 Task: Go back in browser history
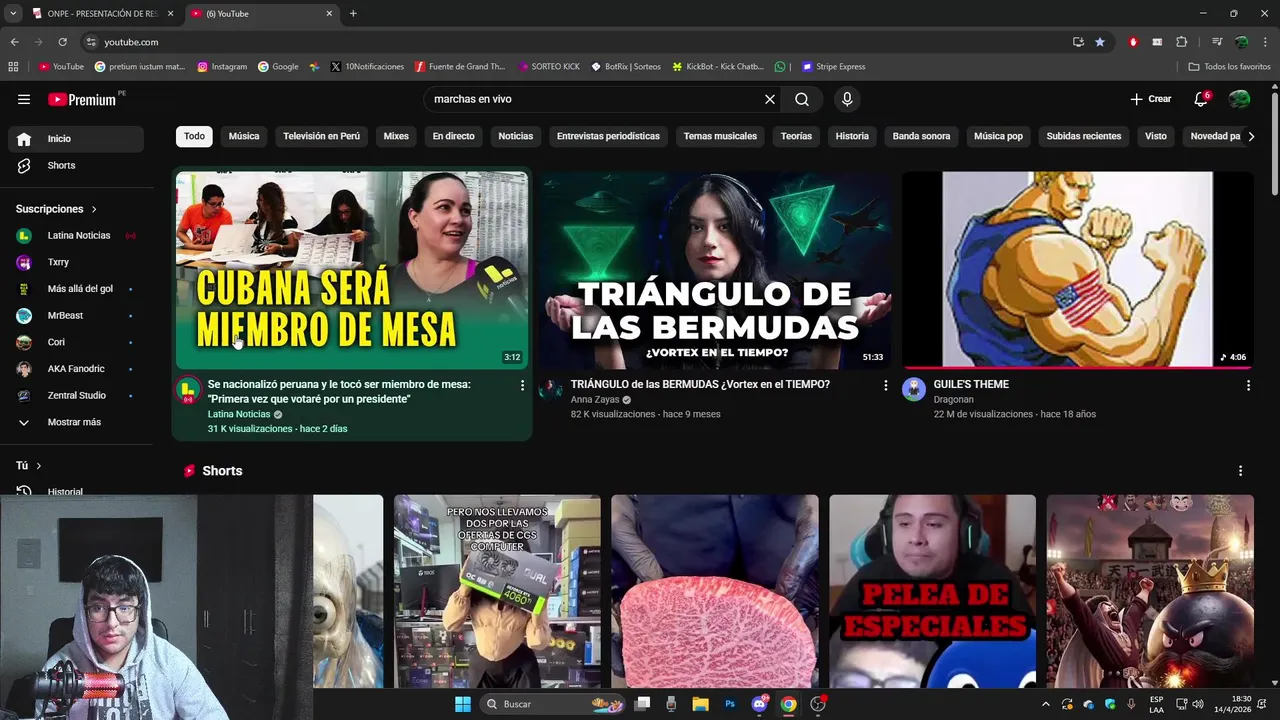(x=14, y=42)
